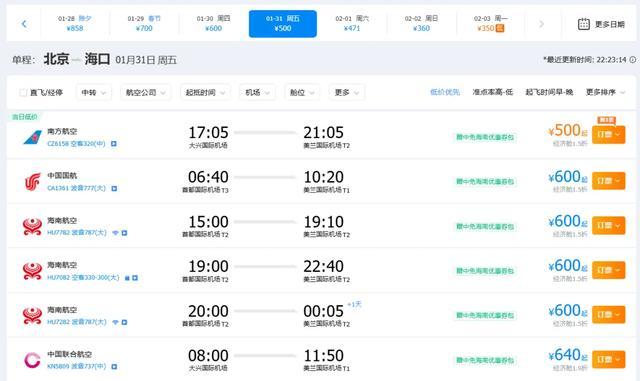Image resolution: width=640 pixels, height=381 pixels.
Task: Toggle the 直飞/经停 checkbox
Action: pyautogui.click(x=23, y=93)
